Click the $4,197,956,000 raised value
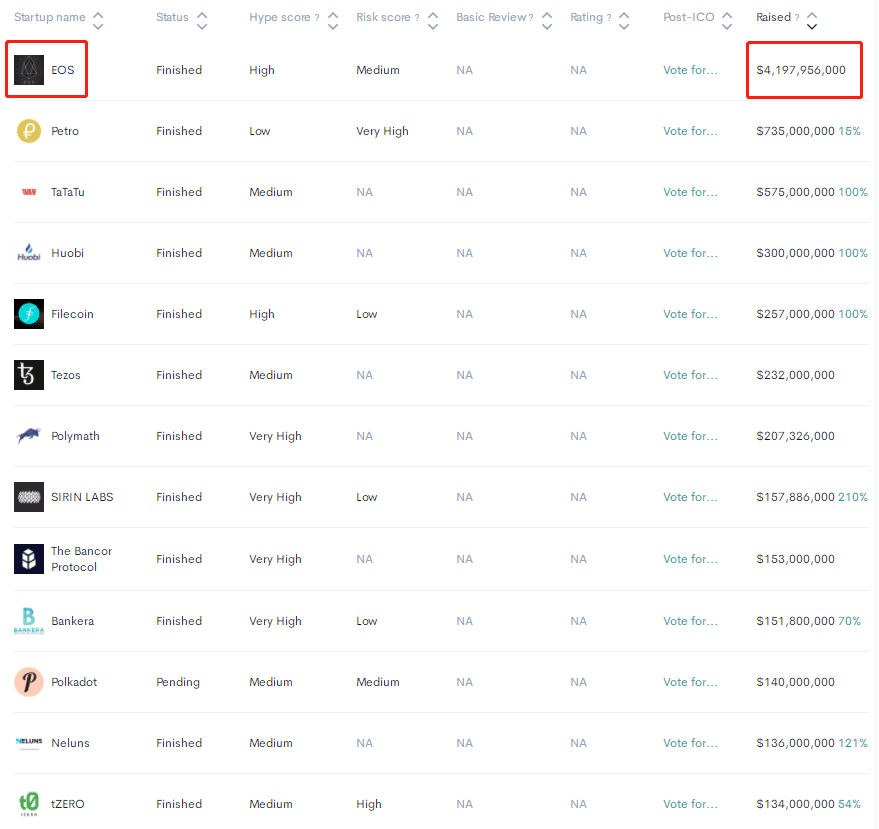This screenshot has height=829, width=879. (801, 70)
